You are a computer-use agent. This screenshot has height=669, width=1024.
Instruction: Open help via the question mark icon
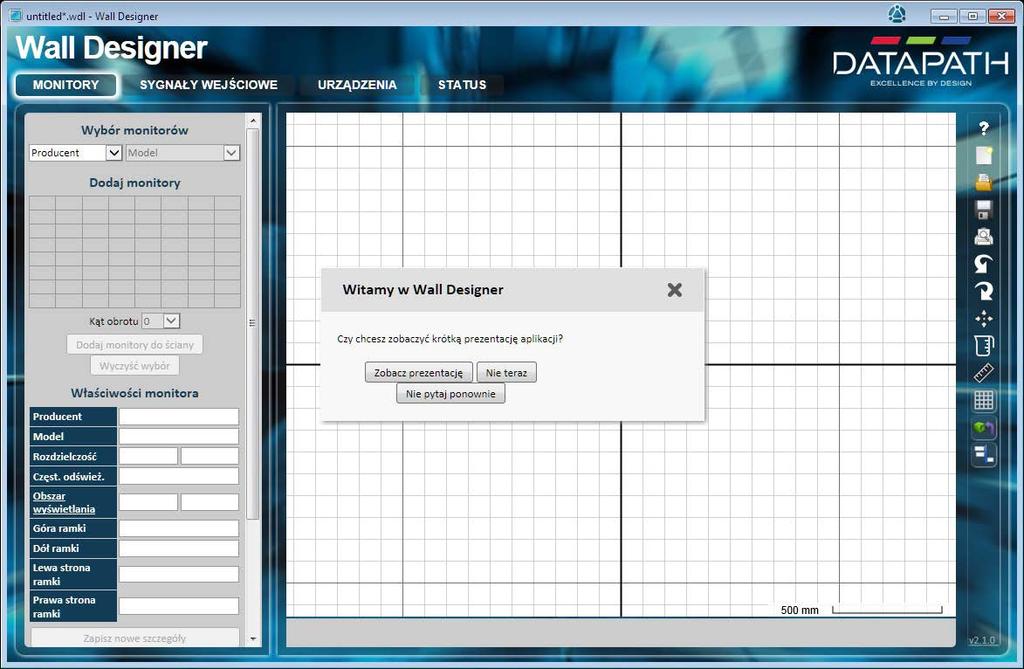tap(984, 128)
